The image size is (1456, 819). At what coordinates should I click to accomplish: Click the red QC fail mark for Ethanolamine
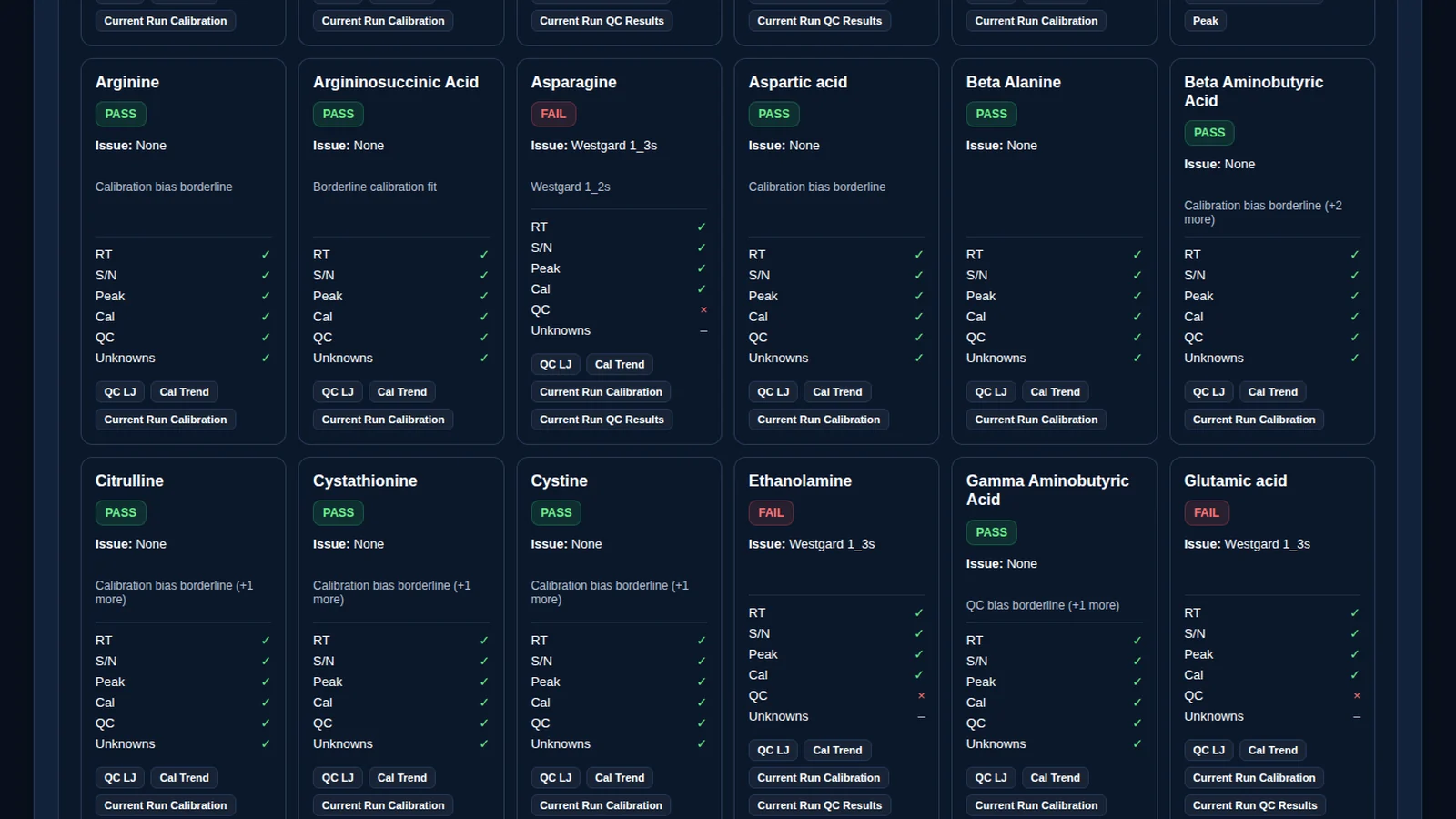921,696
